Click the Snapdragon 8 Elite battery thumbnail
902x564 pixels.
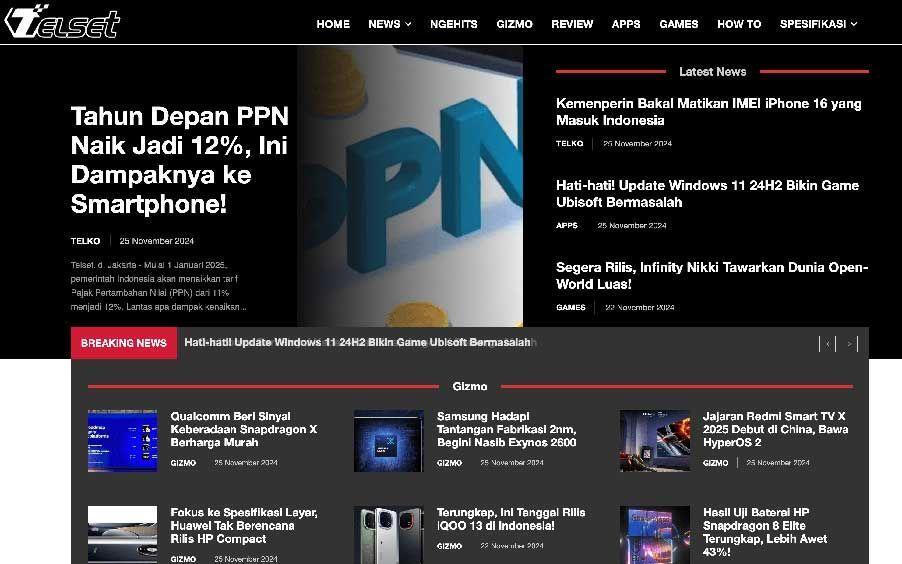[x=655, y=535]
